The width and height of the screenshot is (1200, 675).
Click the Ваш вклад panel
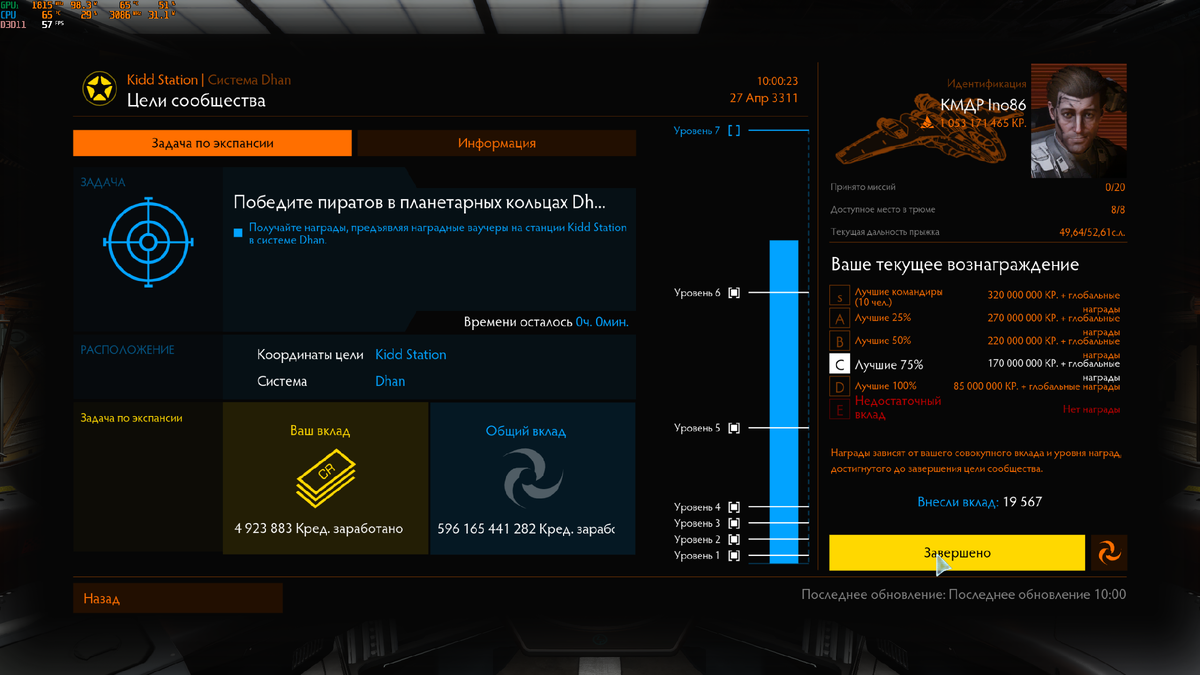(x=325, y=478)
